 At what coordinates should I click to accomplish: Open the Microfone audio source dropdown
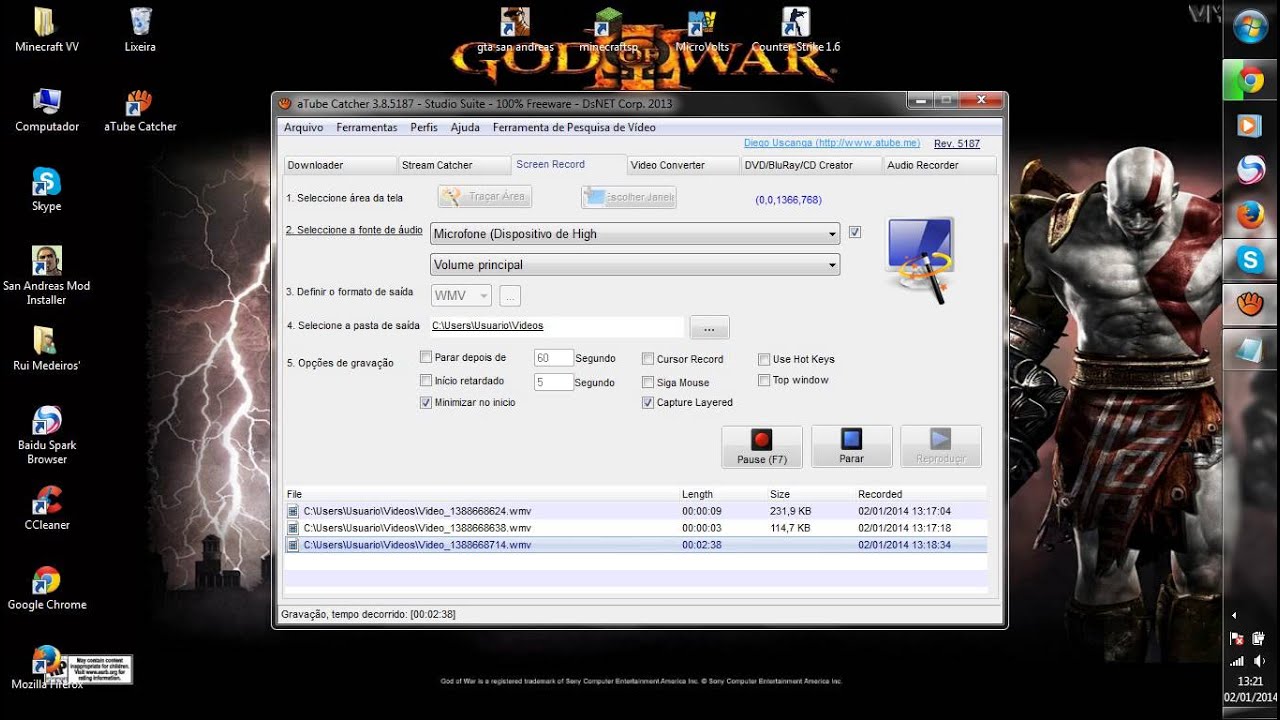pyautogui.click(x=635, y=234)
